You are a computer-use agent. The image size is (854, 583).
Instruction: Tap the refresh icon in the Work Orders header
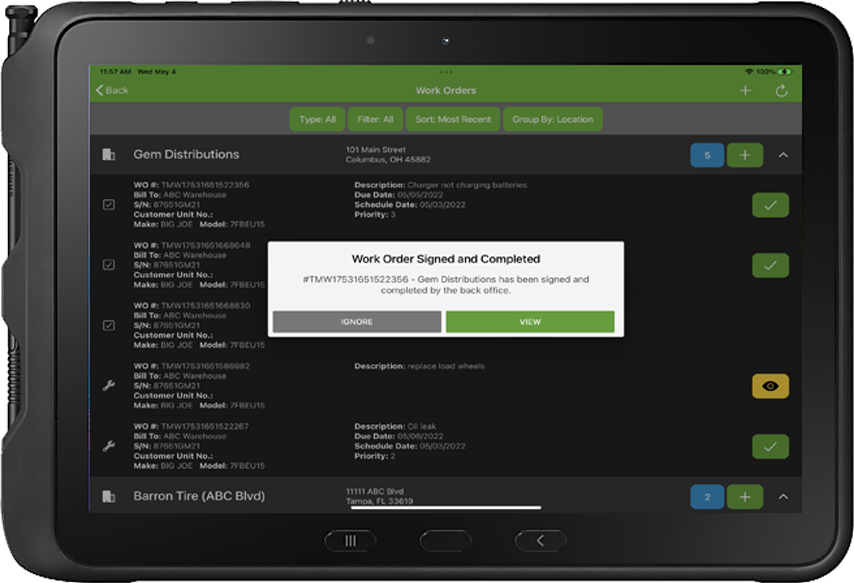coord(781,90)
